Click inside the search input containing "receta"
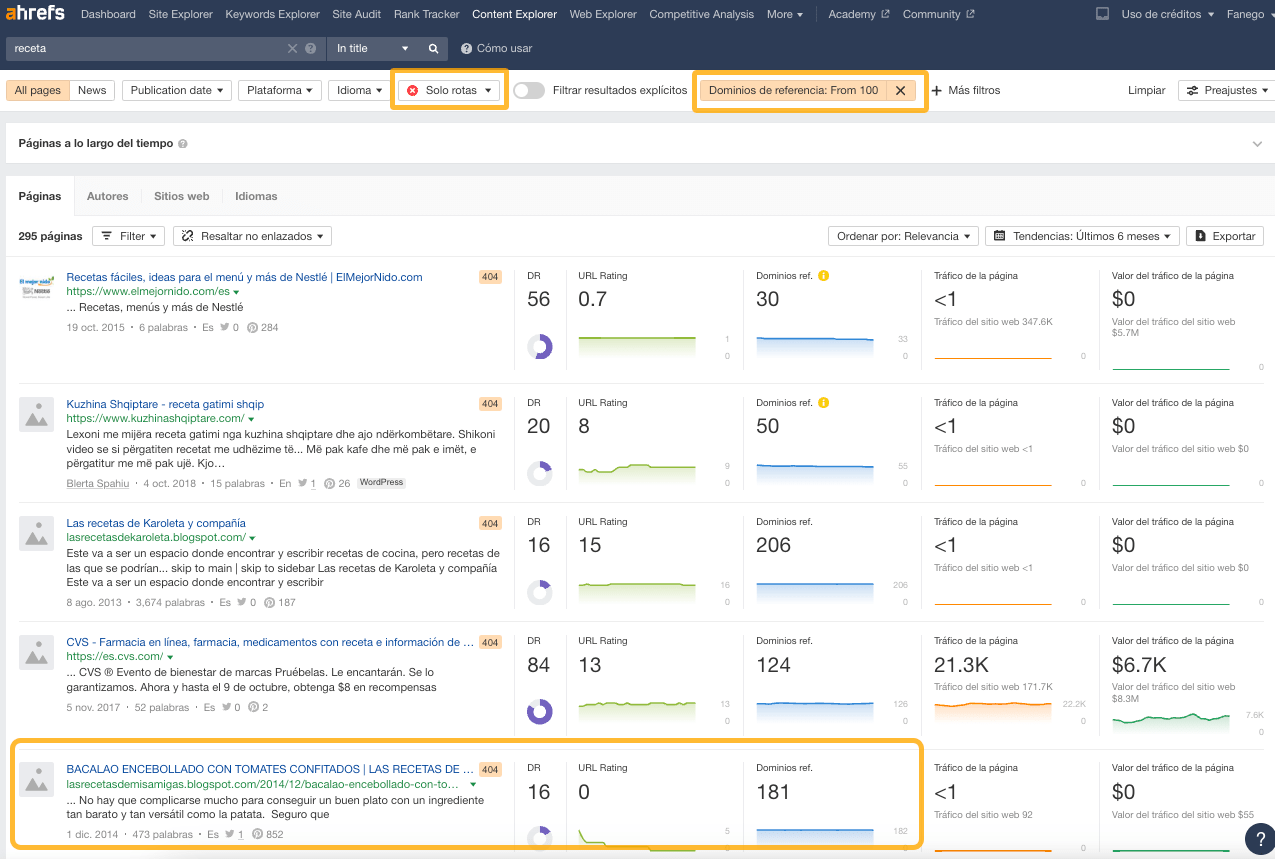The height and width of the screenshot is (859, 1275). (150, 48)
